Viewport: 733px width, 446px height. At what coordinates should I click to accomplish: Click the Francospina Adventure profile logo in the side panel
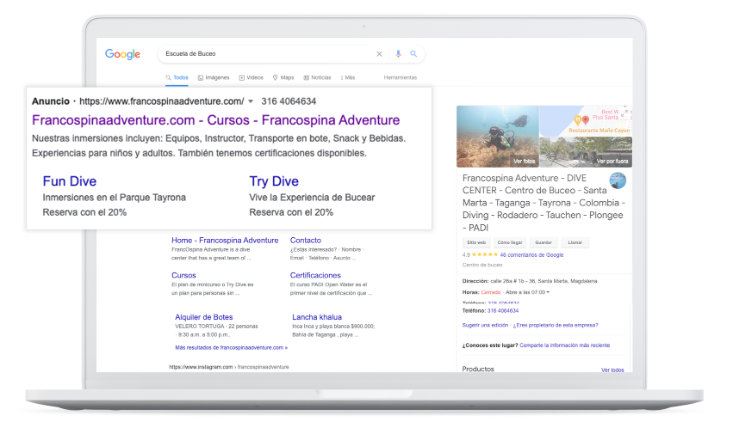click(617, 181)
